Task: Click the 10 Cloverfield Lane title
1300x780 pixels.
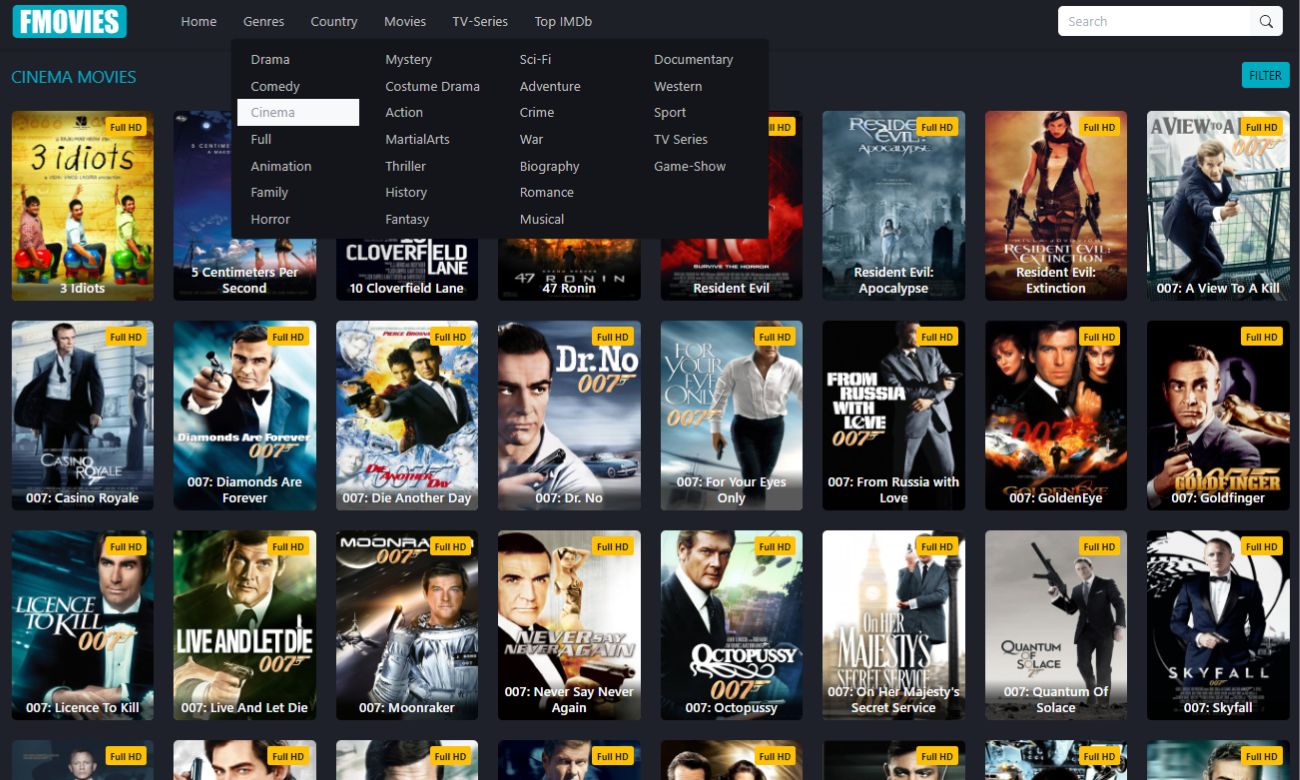Action: tap(406, 288)
